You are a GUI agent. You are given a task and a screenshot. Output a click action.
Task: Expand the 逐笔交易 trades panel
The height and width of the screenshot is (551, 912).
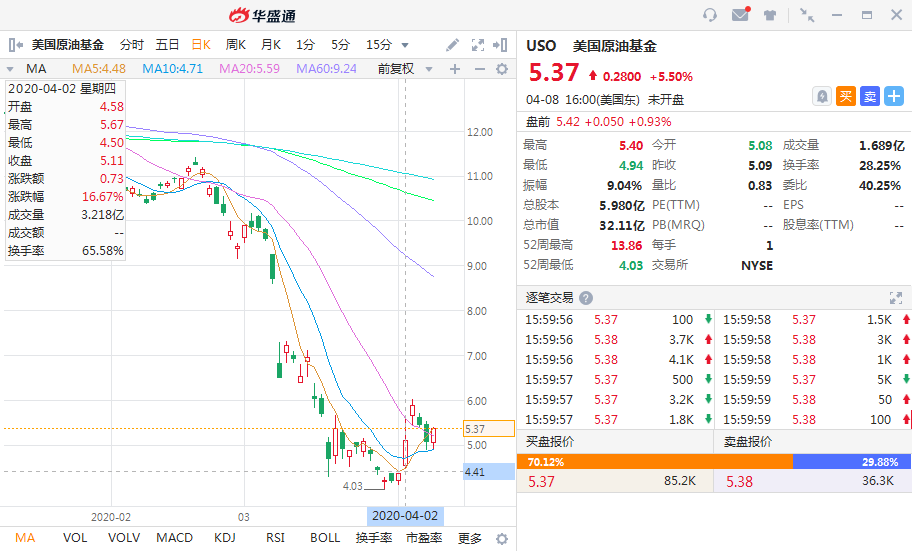tap(896, 298)
